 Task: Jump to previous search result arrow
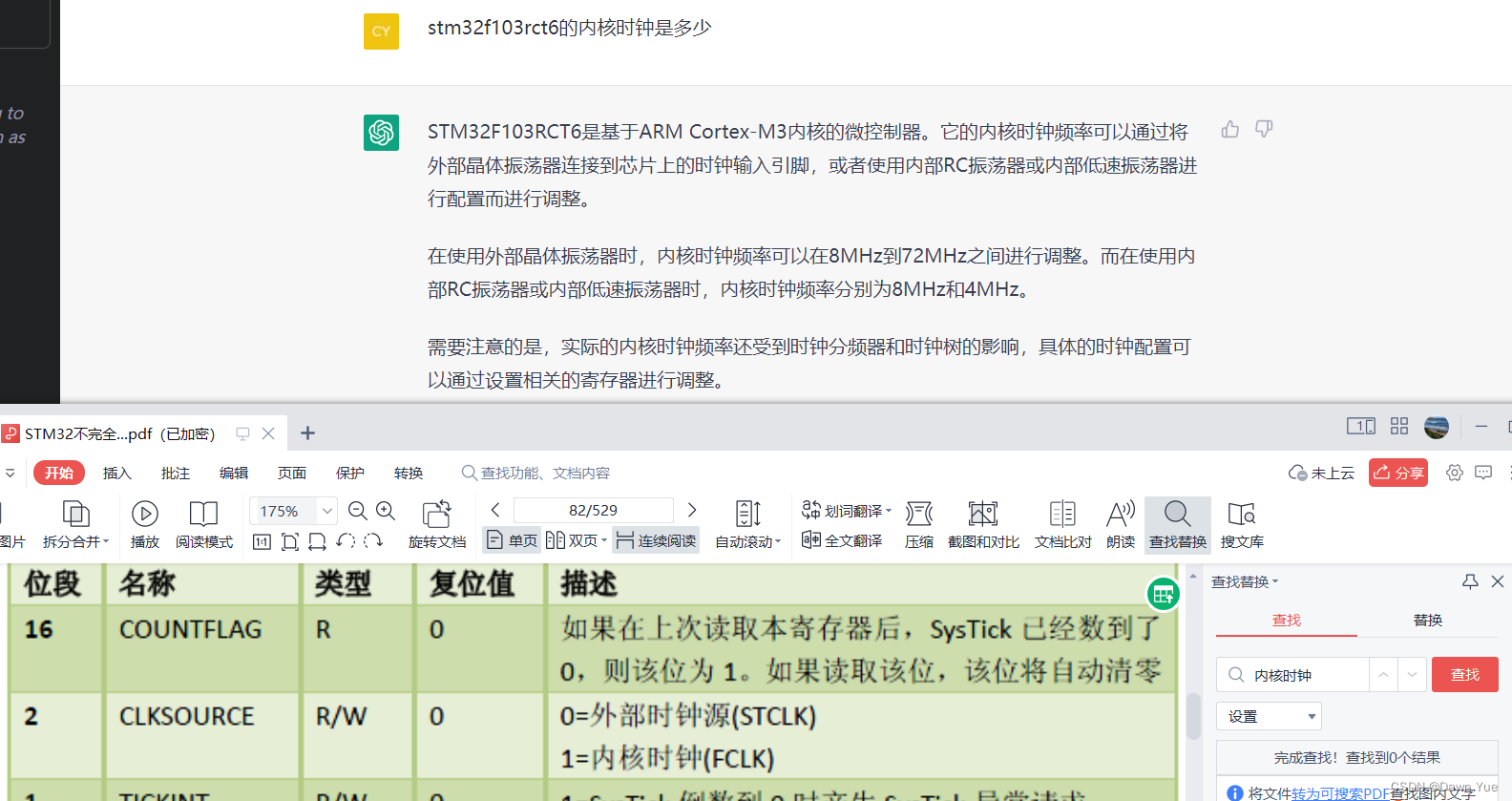coord(1383,675)
